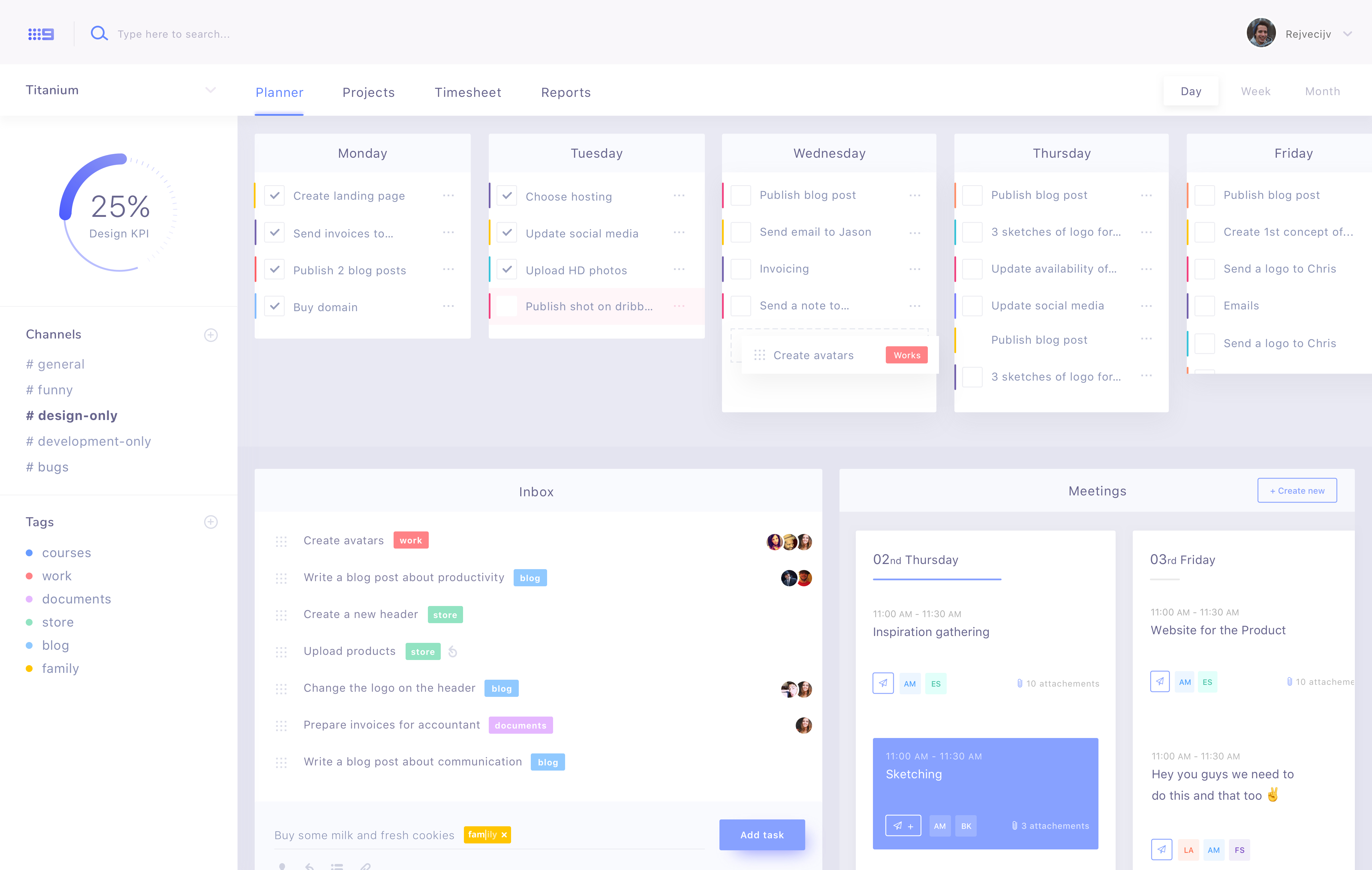Select the Week view toggle

pos(1256,91)
